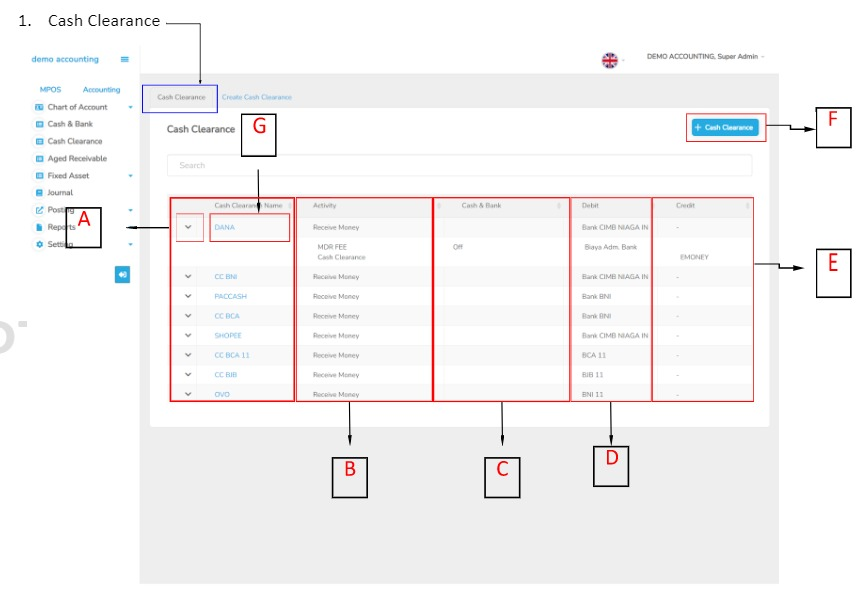
Task: Expand the CC BNI row chevron
Action: [x=188, y=277]
